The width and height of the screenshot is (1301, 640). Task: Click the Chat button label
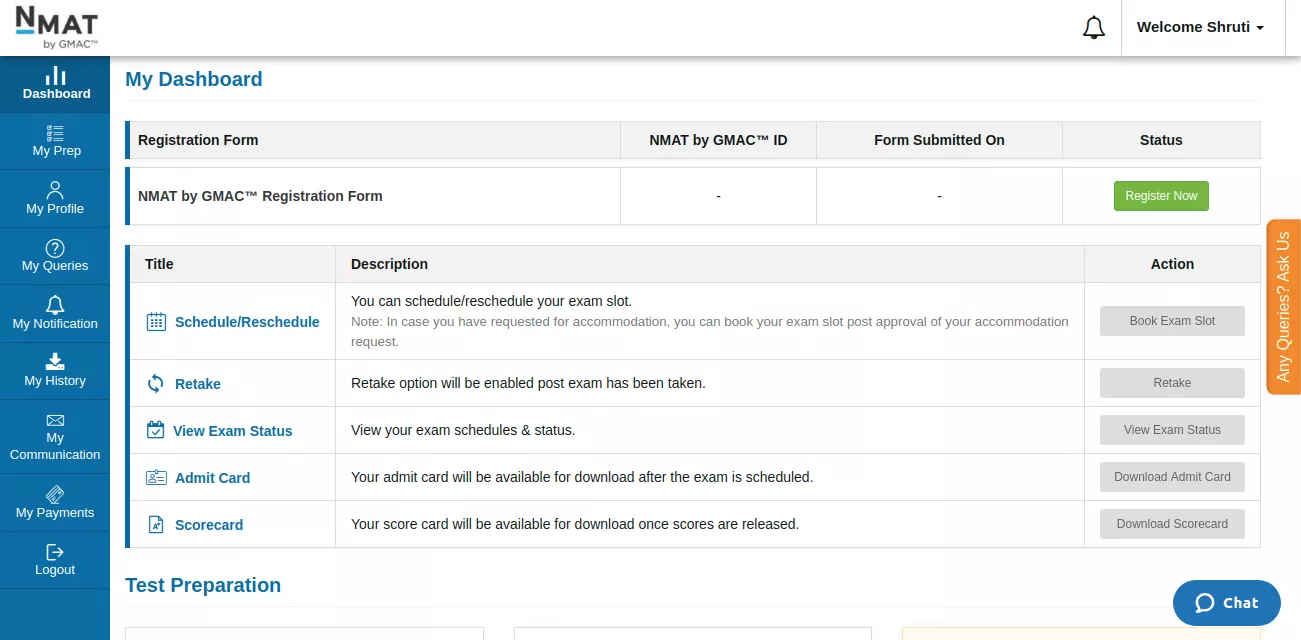[x=1240, y=603]
